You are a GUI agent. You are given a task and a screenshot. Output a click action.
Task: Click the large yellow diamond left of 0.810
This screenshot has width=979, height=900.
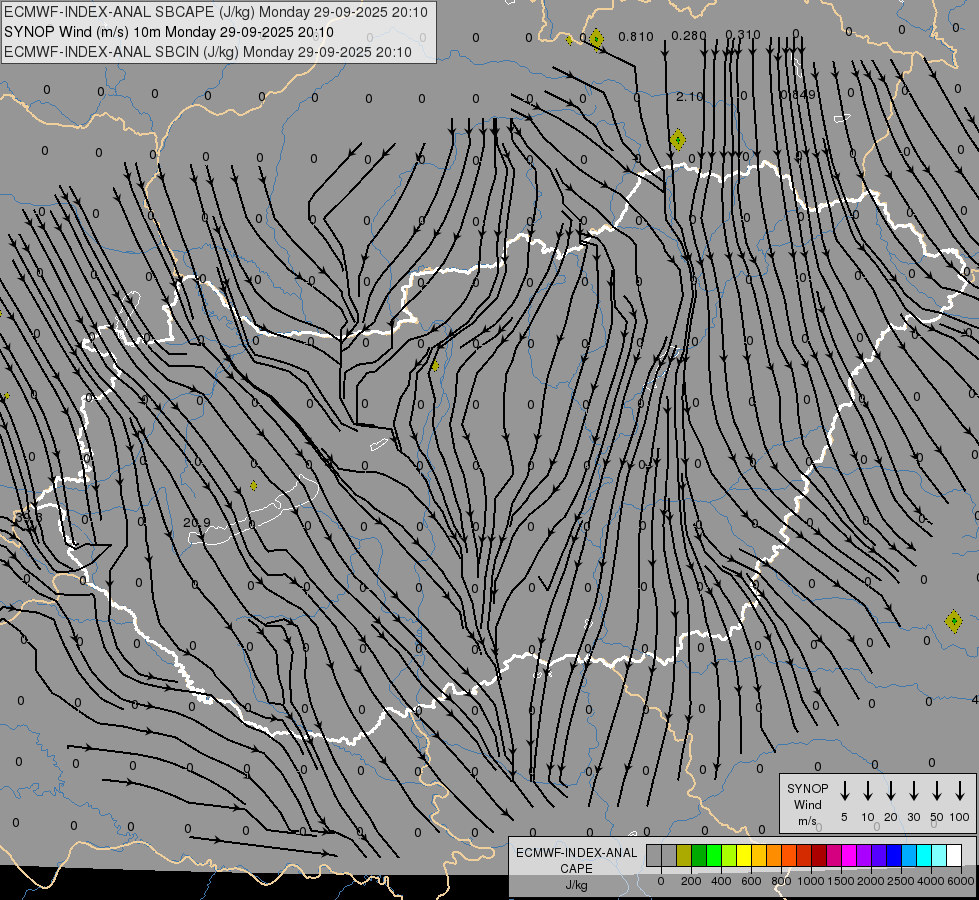pyautogui.click(x=596, y=39)
